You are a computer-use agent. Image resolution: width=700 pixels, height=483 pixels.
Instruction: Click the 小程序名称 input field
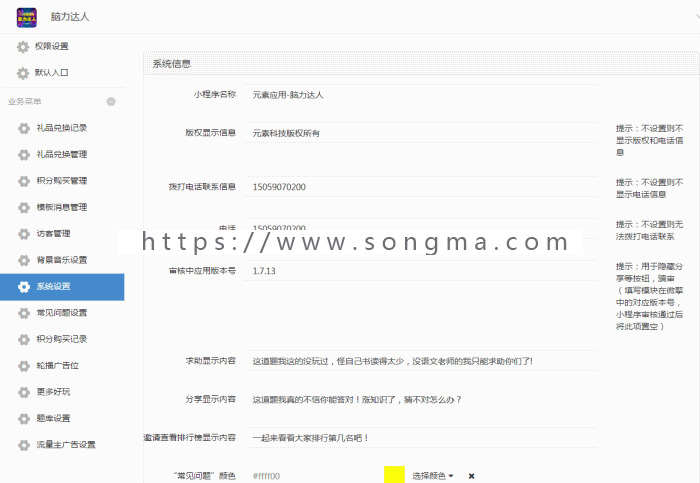pyautogui.click(x=421, y=95)
